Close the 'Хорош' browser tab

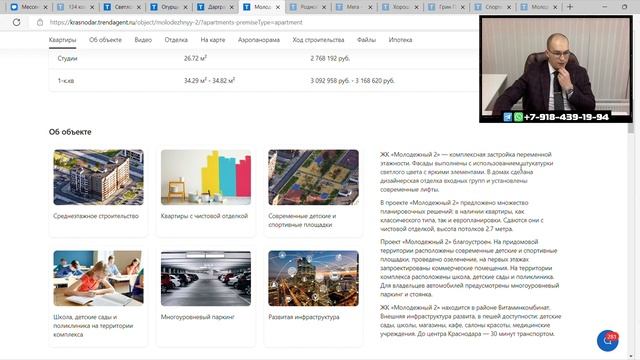point(417,7)
